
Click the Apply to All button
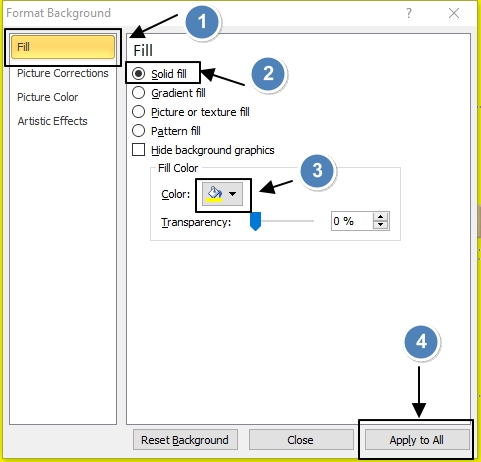pyautogui.click(x=417, y=440)
